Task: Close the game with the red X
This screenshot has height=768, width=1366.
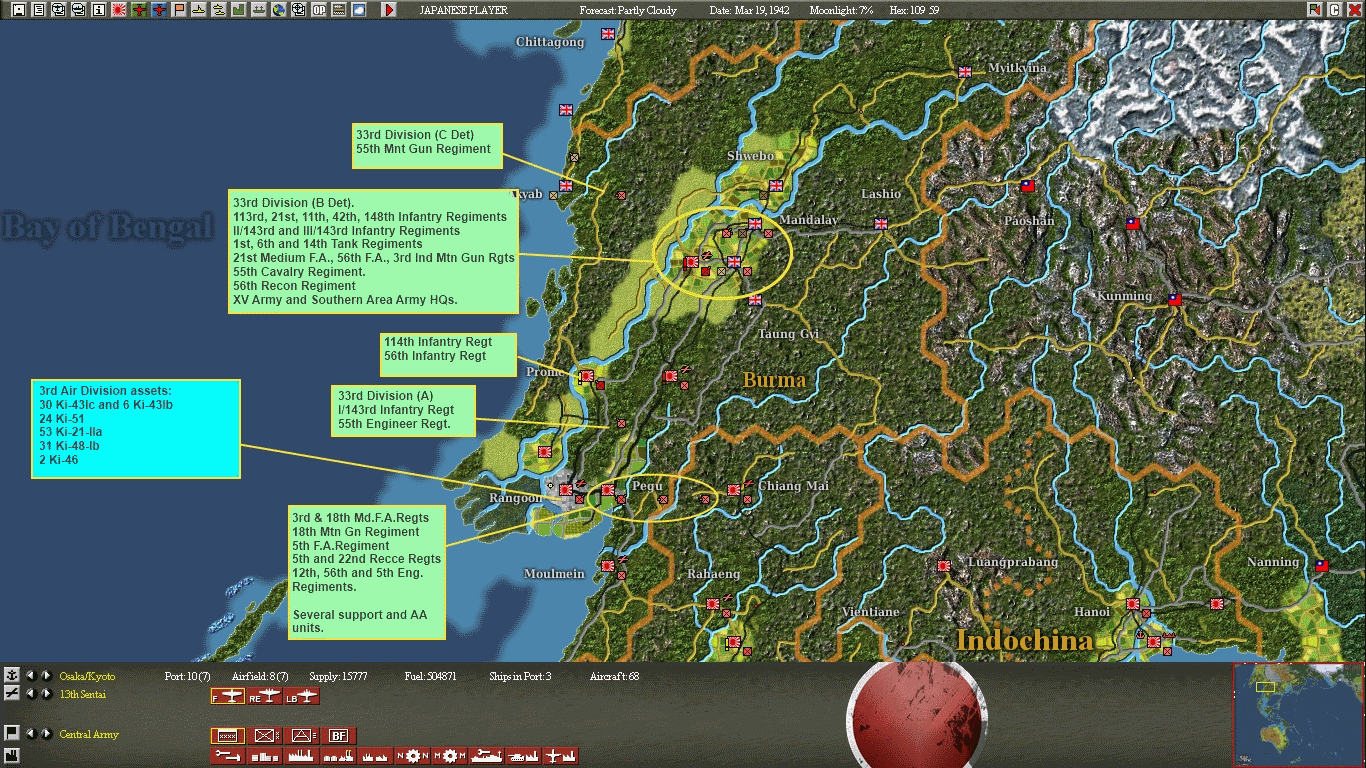Action: point(1355,10)
